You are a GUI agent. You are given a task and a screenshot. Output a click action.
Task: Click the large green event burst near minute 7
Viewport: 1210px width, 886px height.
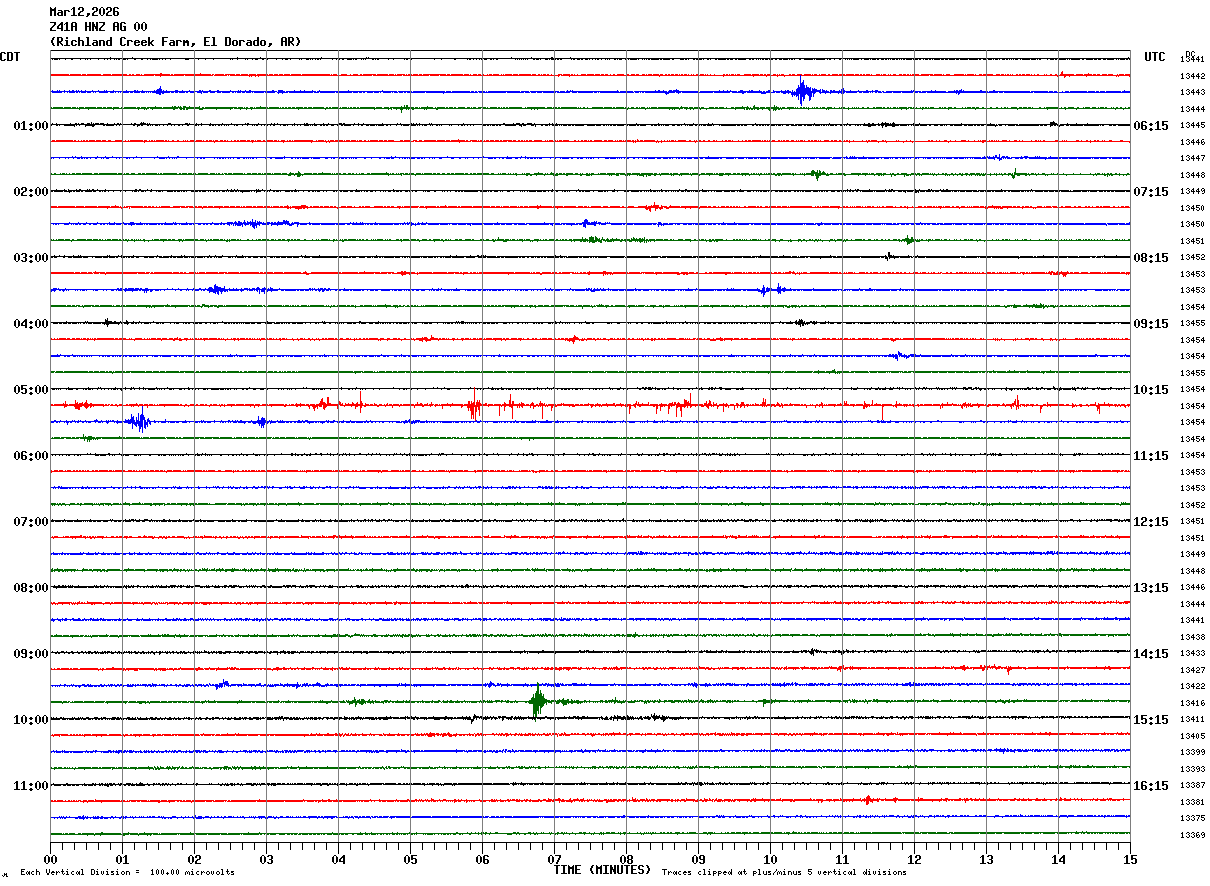click(538, 702)
